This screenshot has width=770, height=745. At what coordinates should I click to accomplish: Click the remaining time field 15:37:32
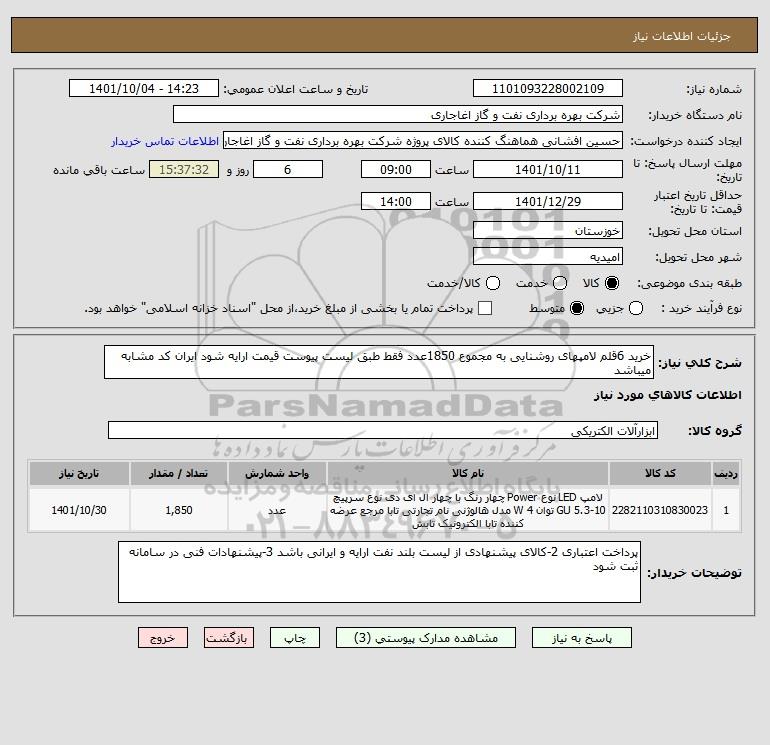point(184,169)
